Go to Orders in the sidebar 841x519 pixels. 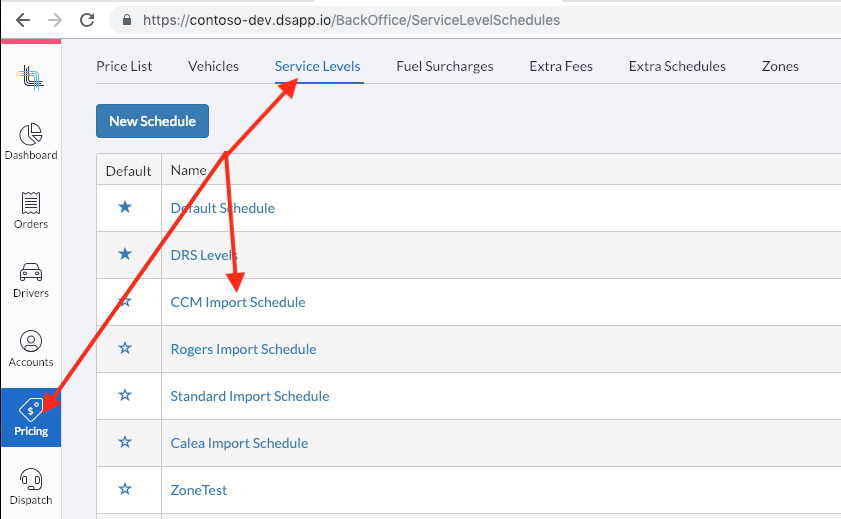(31, 203)
